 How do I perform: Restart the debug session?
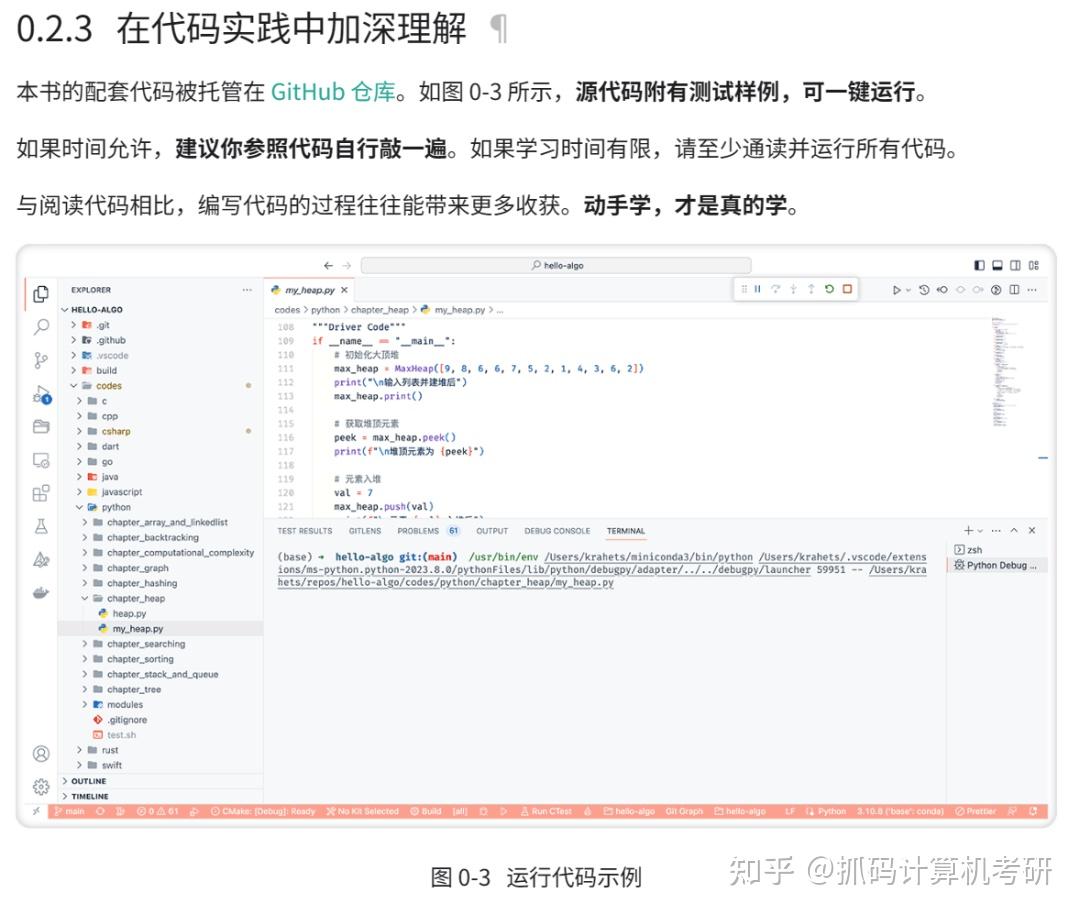(829, 289)
